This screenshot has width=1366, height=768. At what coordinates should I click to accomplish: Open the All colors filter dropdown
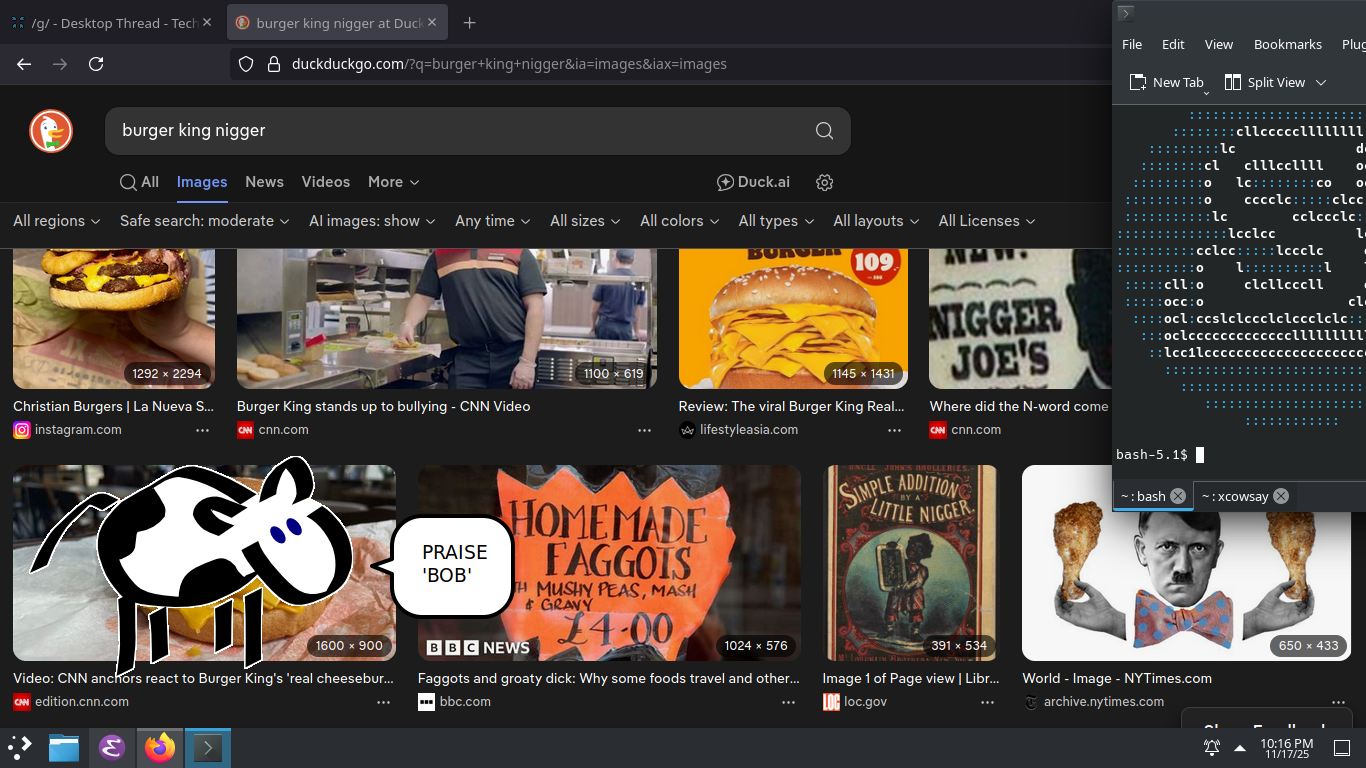[x=680, y=221]
